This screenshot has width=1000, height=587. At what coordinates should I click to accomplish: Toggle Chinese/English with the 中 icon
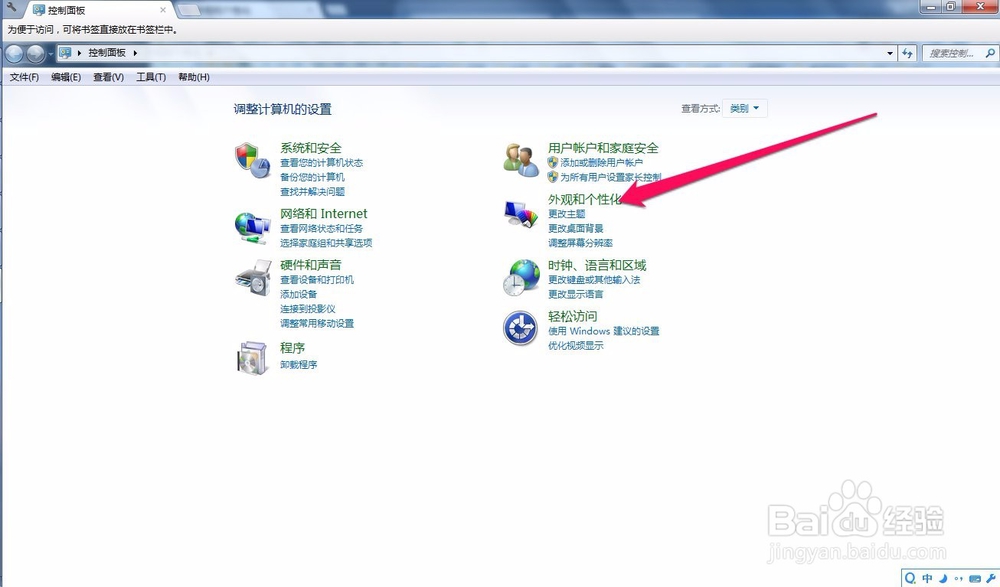tap(927, 576)
